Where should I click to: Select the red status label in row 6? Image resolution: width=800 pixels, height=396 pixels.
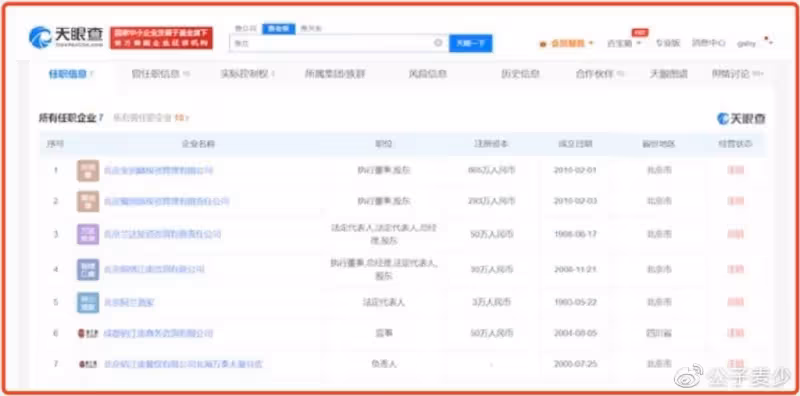(735, 333)
